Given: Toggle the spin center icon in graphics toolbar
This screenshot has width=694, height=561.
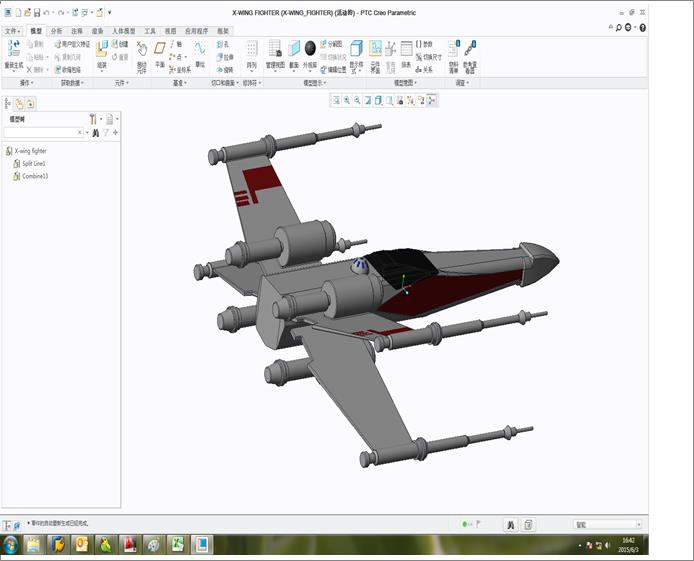Looking at the screenshot, I should pyautogui.click(x=432, y=100).
